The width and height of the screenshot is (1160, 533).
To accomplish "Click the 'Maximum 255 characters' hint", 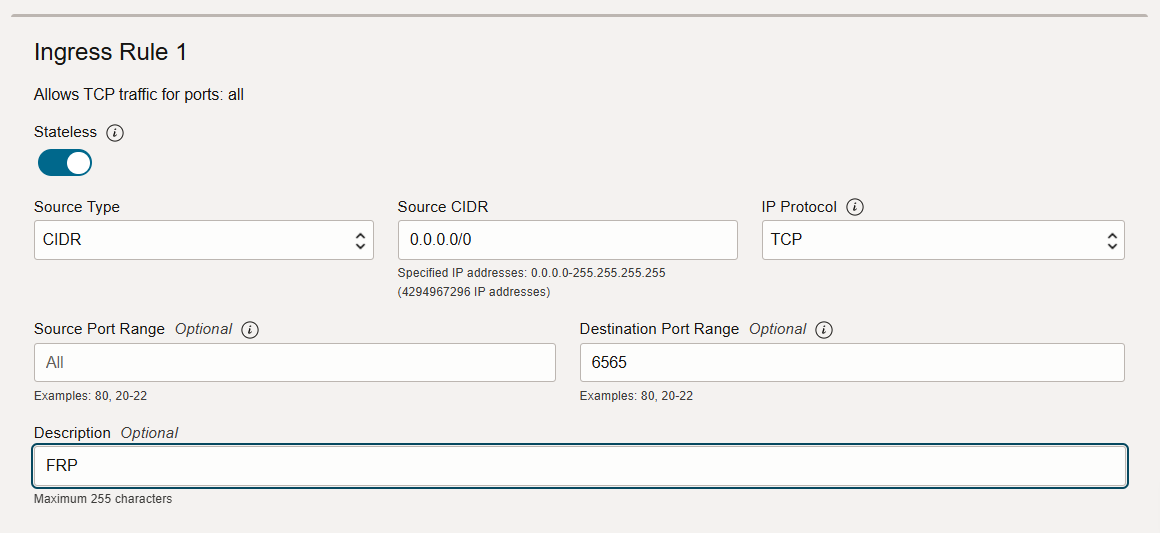I will pos(103,498).
